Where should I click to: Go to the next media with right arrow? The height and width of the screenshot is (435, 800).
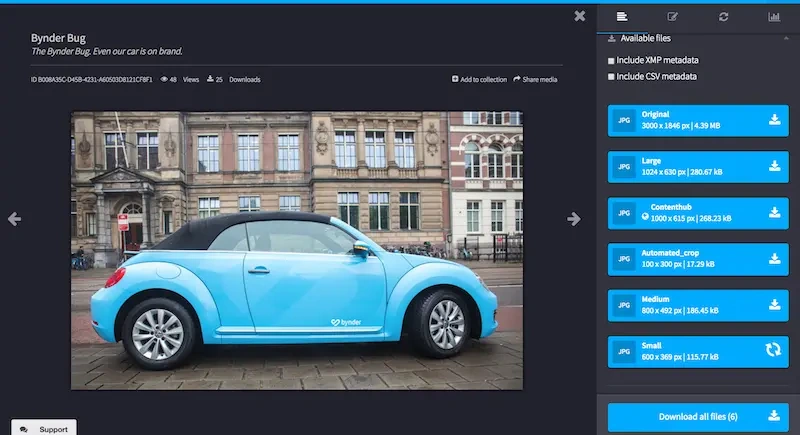pyautogui.click(x=575, y=219)
